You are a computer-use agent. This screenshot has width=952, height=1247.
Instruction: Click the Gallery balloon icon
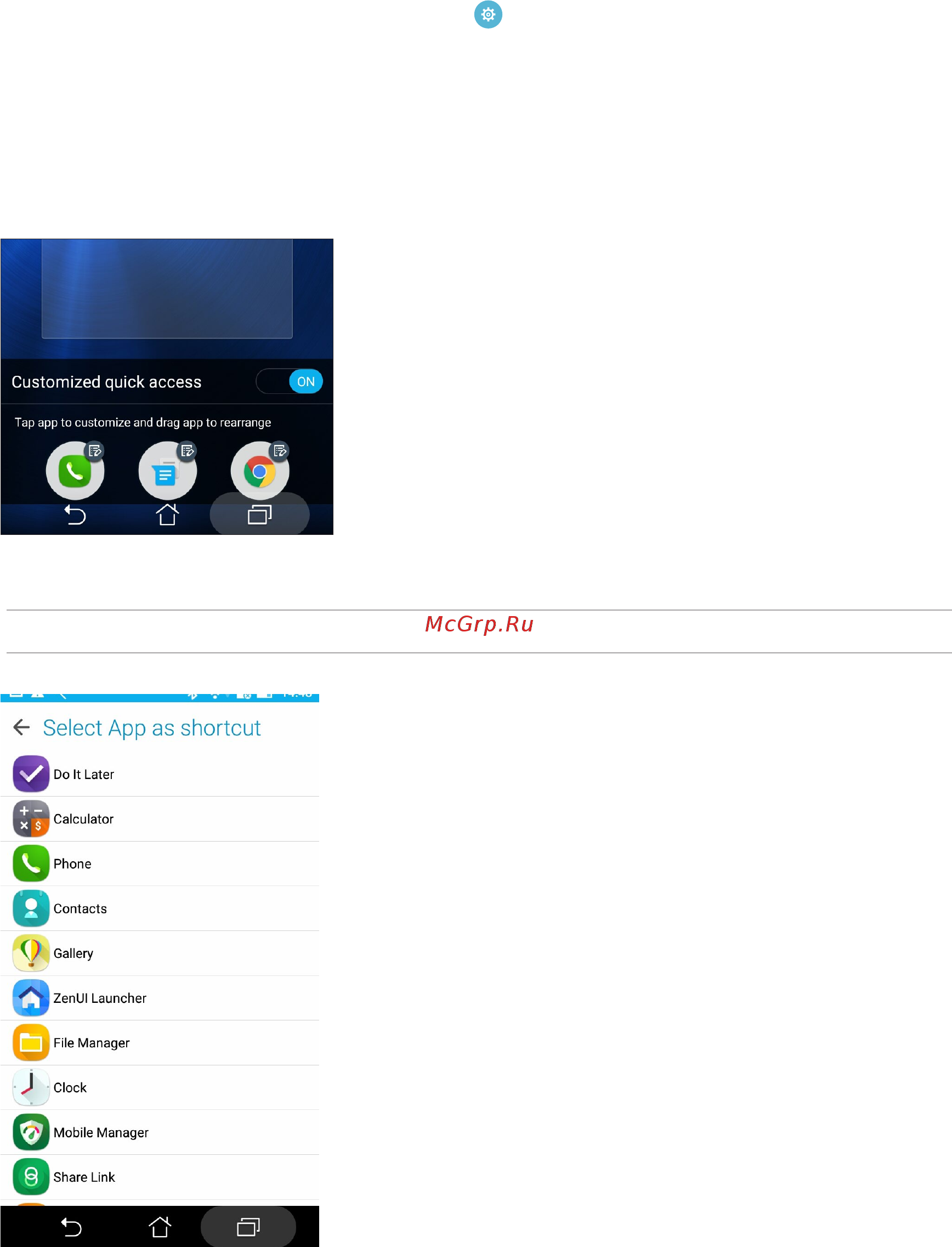coord(31,953)
